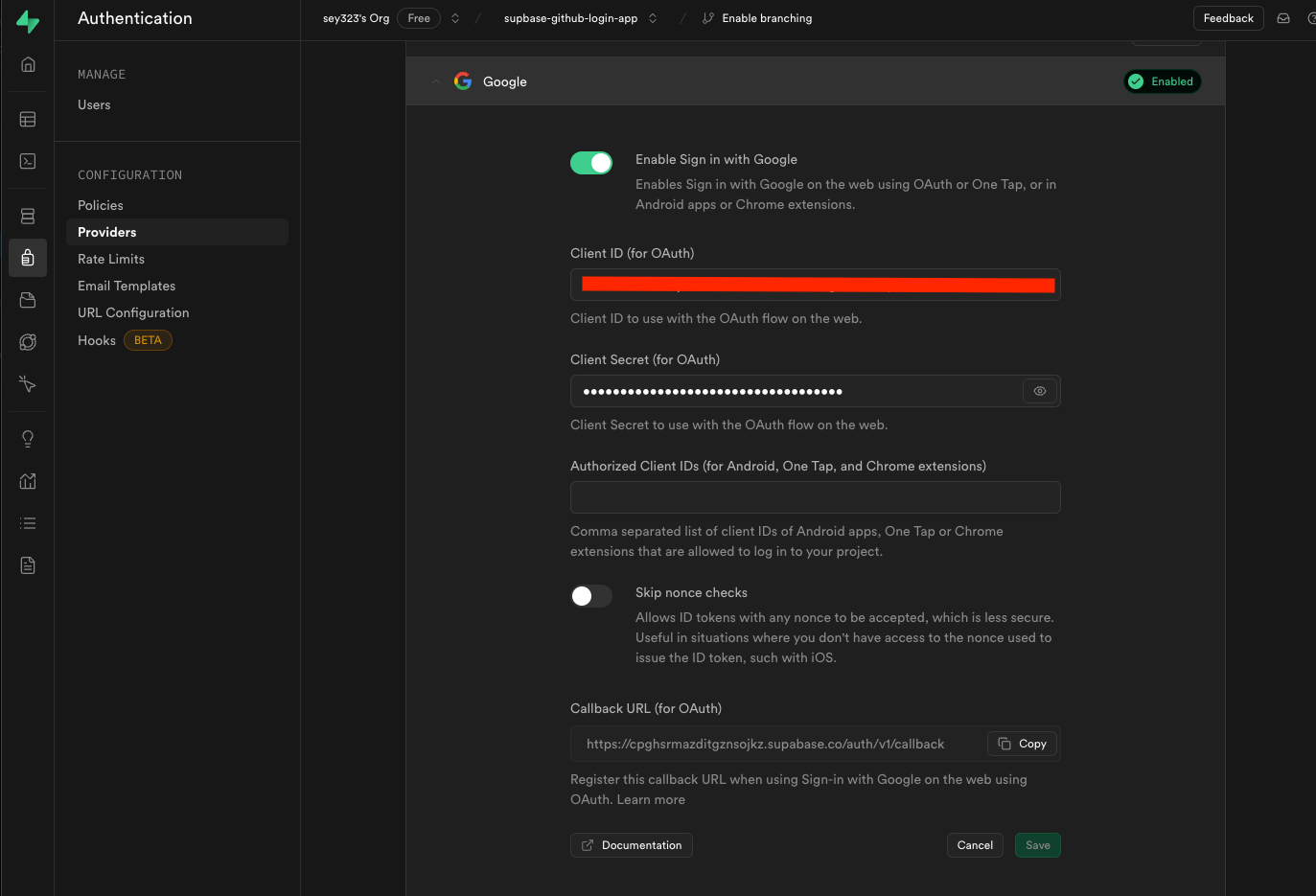Reveal Client Secret with eye icon
This screenshot has width=1316, height=896.
(1040, 391)
